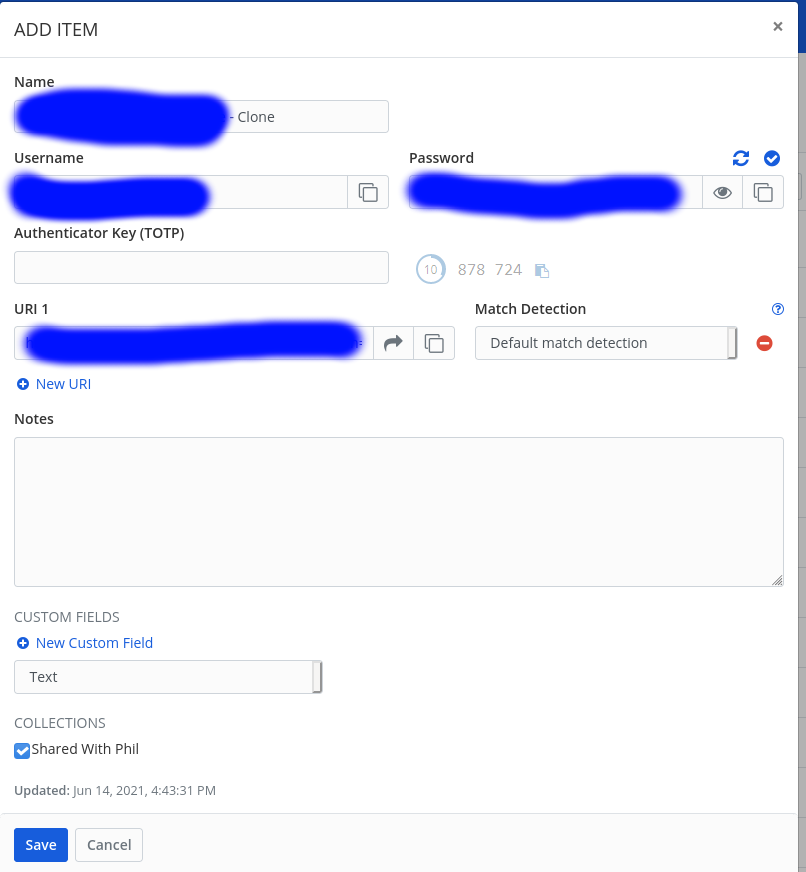Screen dimensions: 806x872
Task: Toggle password visibility with eye icon
Action: pos(722,192)
